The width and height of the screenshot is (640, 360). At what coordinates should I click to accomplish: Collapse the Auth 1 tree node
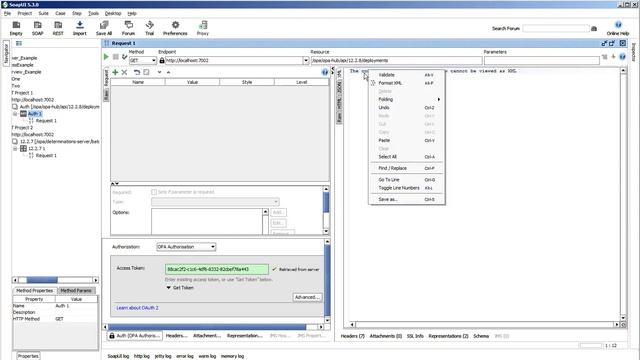pyautogui.click(x=15, y=114)
